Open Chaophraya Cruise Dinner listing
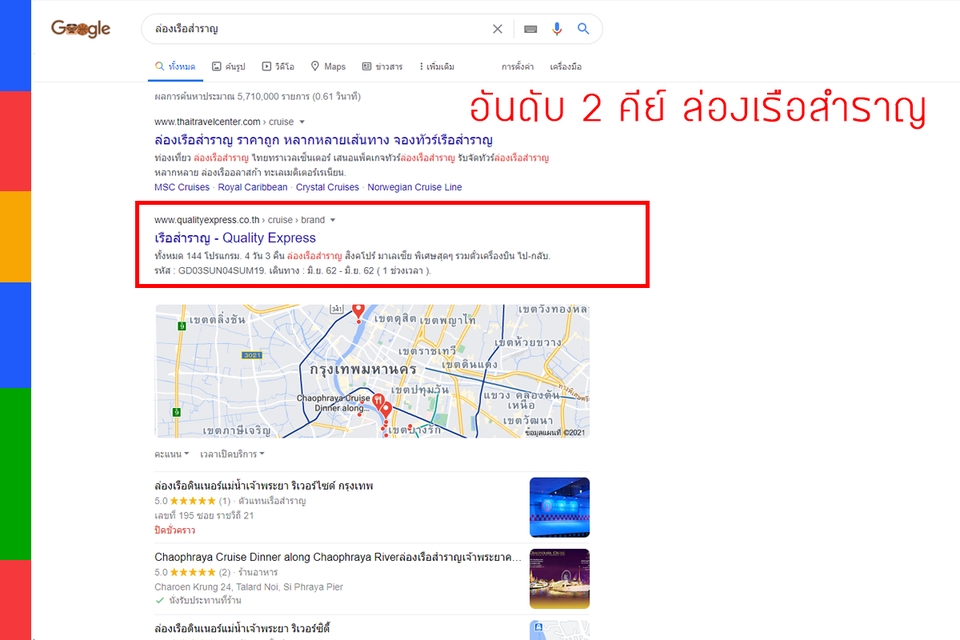The height and width of the screenshot is (640, 960). point(338,557)
